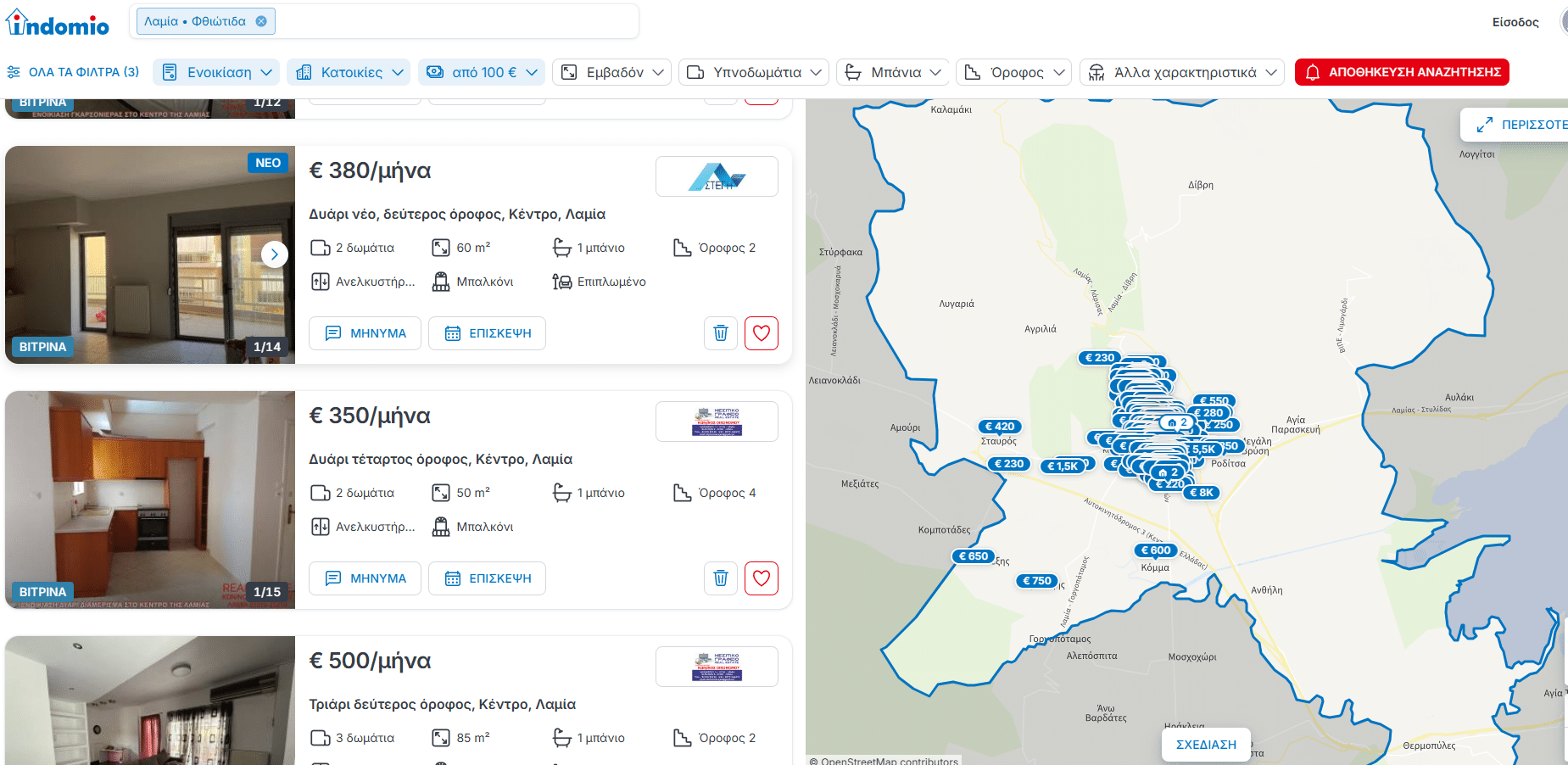Click ΑΠΟΘΗΚΕΥΣΗ ΑΝΑΖΗΤΗΣΗΣ save search button
This screenshot has width=1568, height=765.
[x=1401, y=72]
